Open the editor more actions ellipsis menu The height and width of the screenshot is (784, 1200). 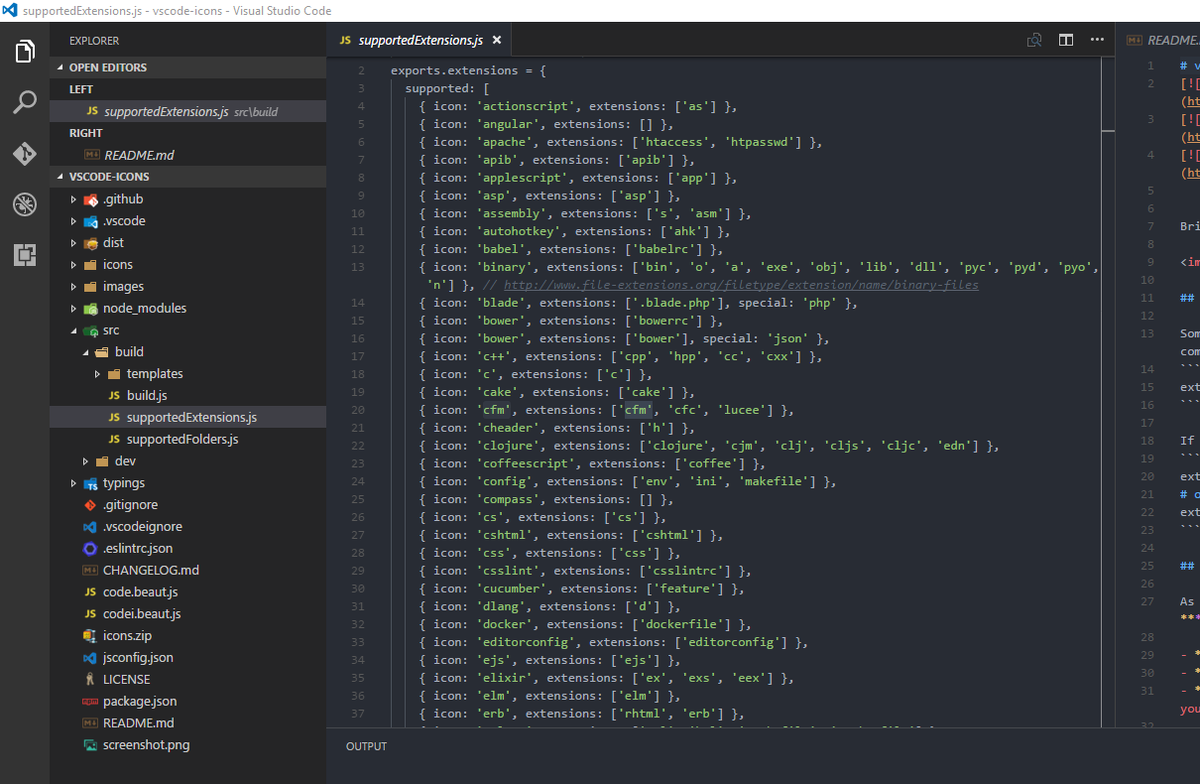(1097, 40)
